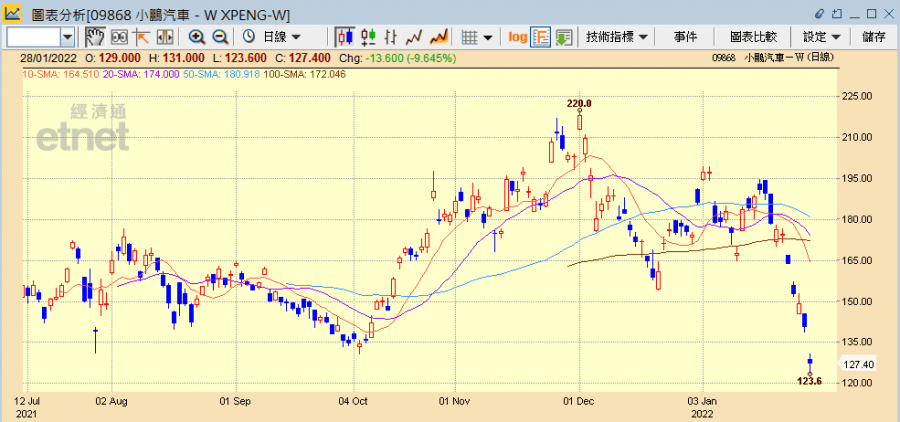The image size is (900, 422).
Task: Click the zoom in magnifier icon
Action: click(x=197, y=37)
